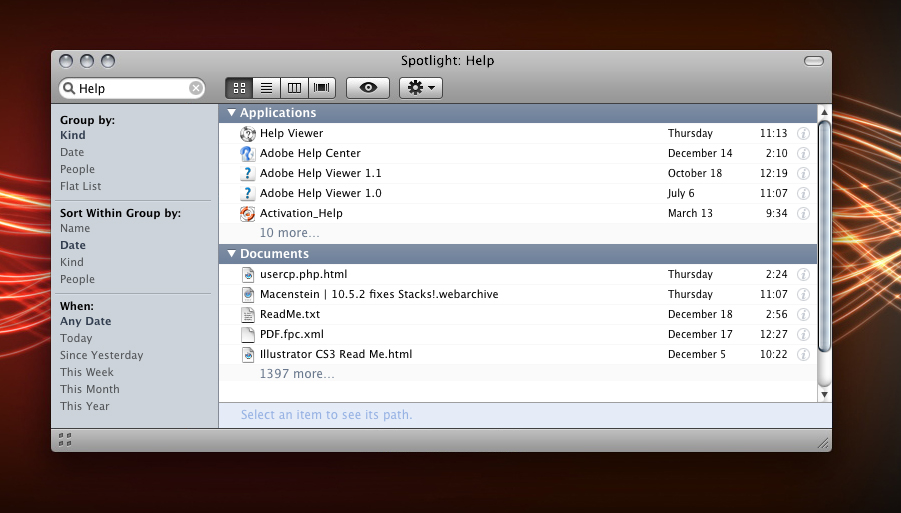Switch to Cover Flow view

pos(322,88)
